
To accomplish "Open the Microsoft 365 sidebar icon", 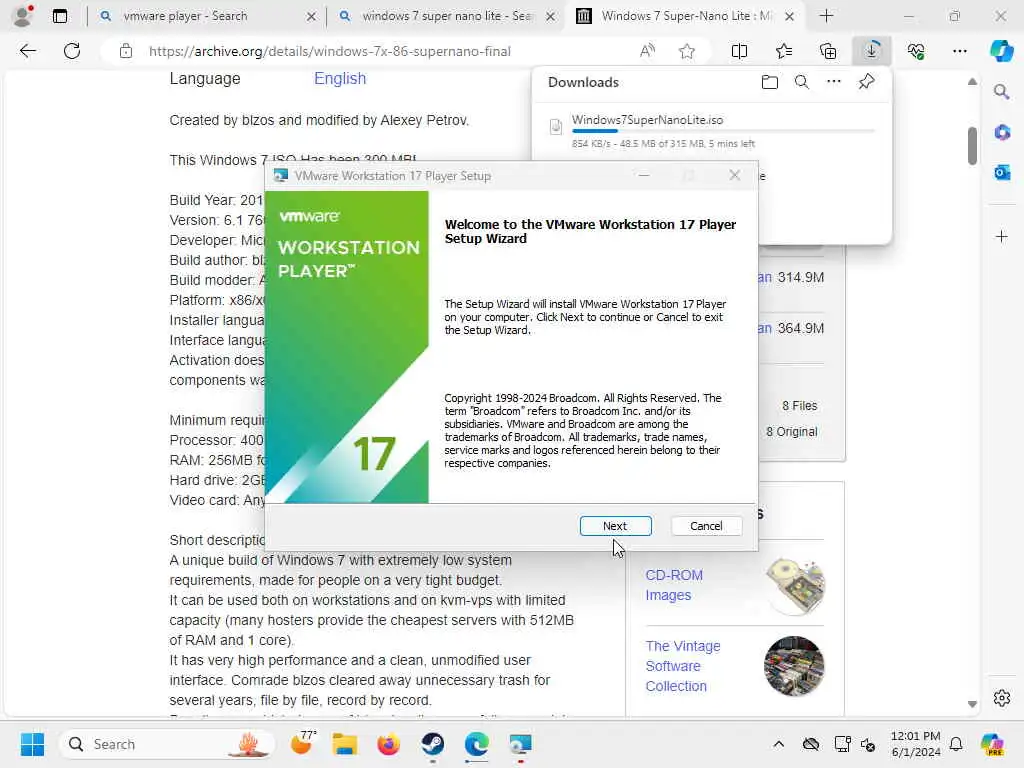I will point(1001,133).
